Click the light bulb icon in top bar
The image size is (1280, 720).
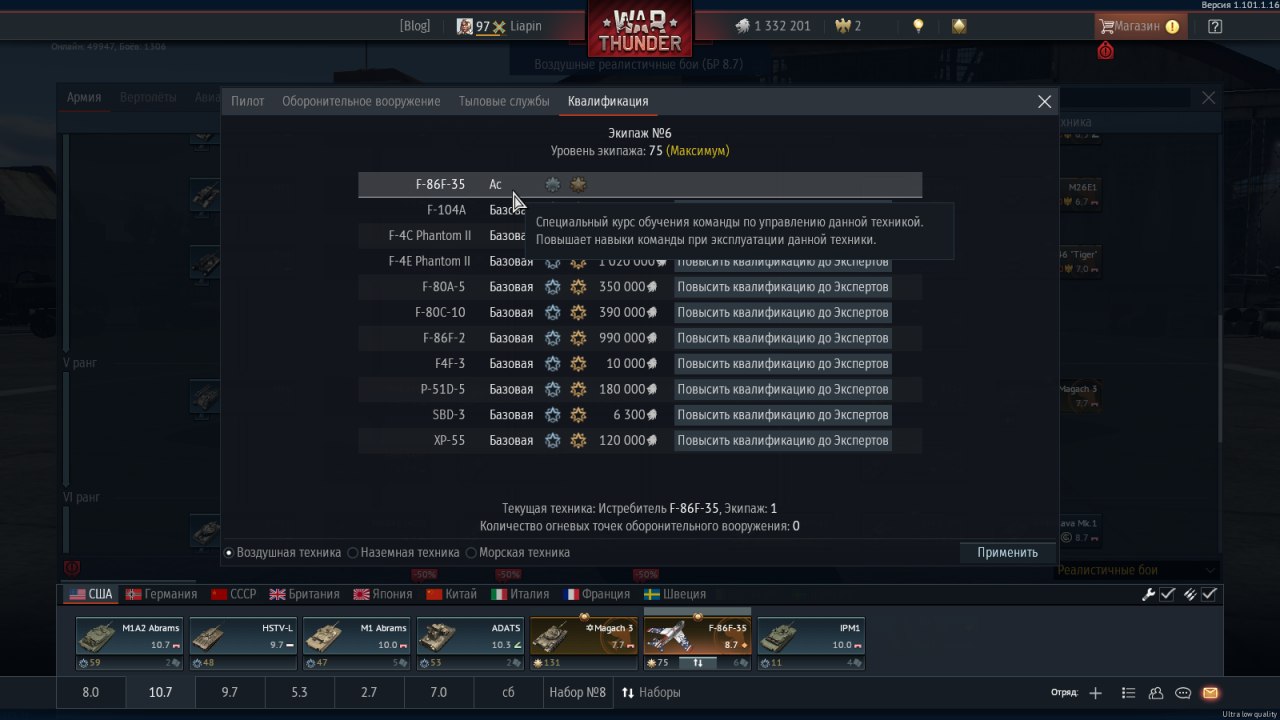click(918, 27)
